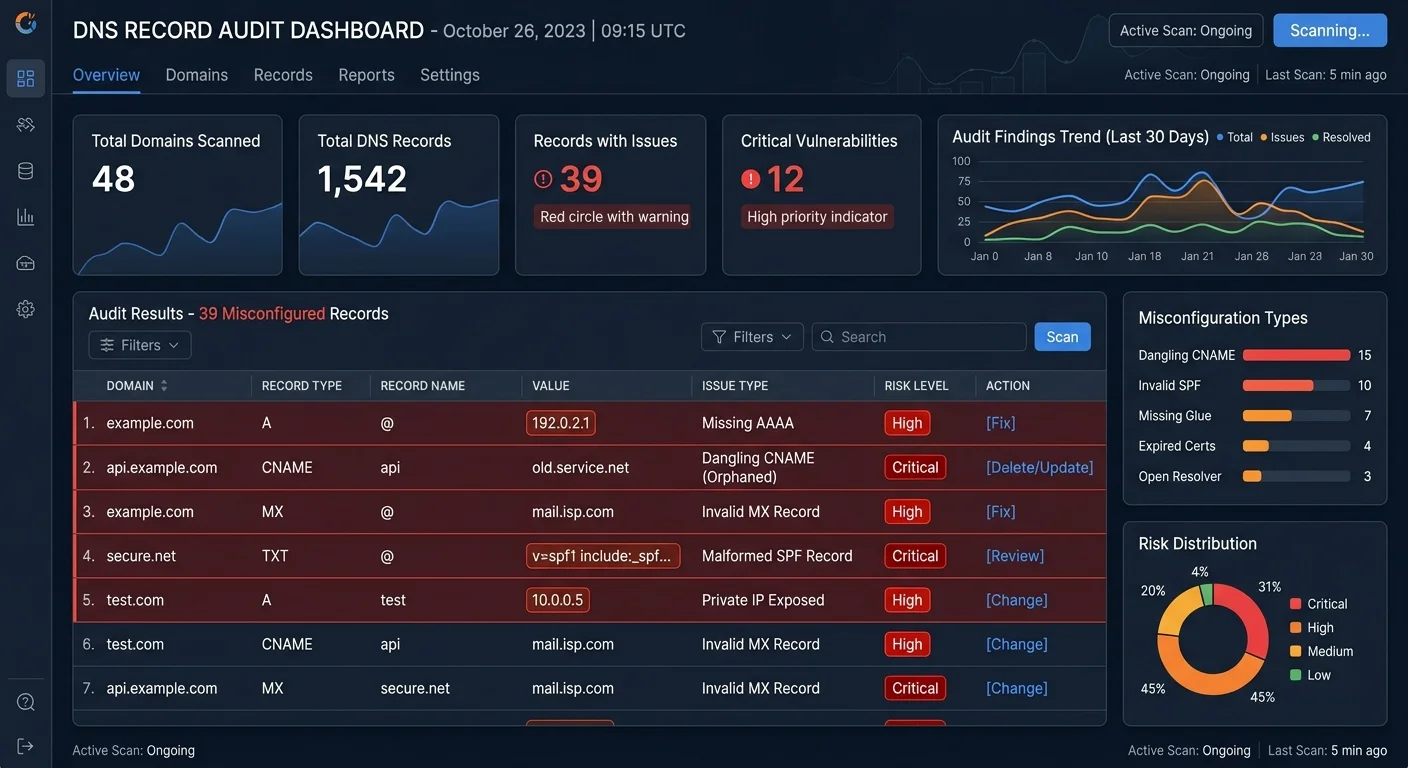1408x768 pixels.
Task: Open the left Filters dropdown under Audit Results
Action: (140, 345)
